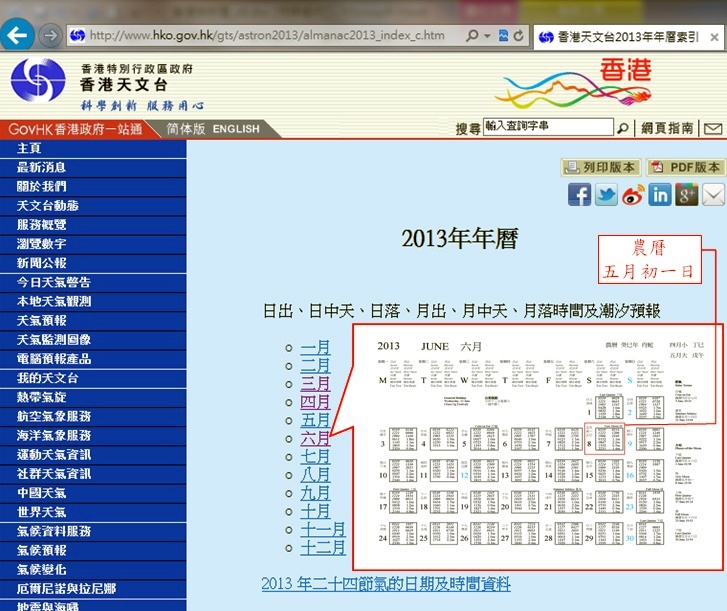Open the address bar search dropdown arrow
This screenshot has width=727, height=611.
[x=487, y=36]
